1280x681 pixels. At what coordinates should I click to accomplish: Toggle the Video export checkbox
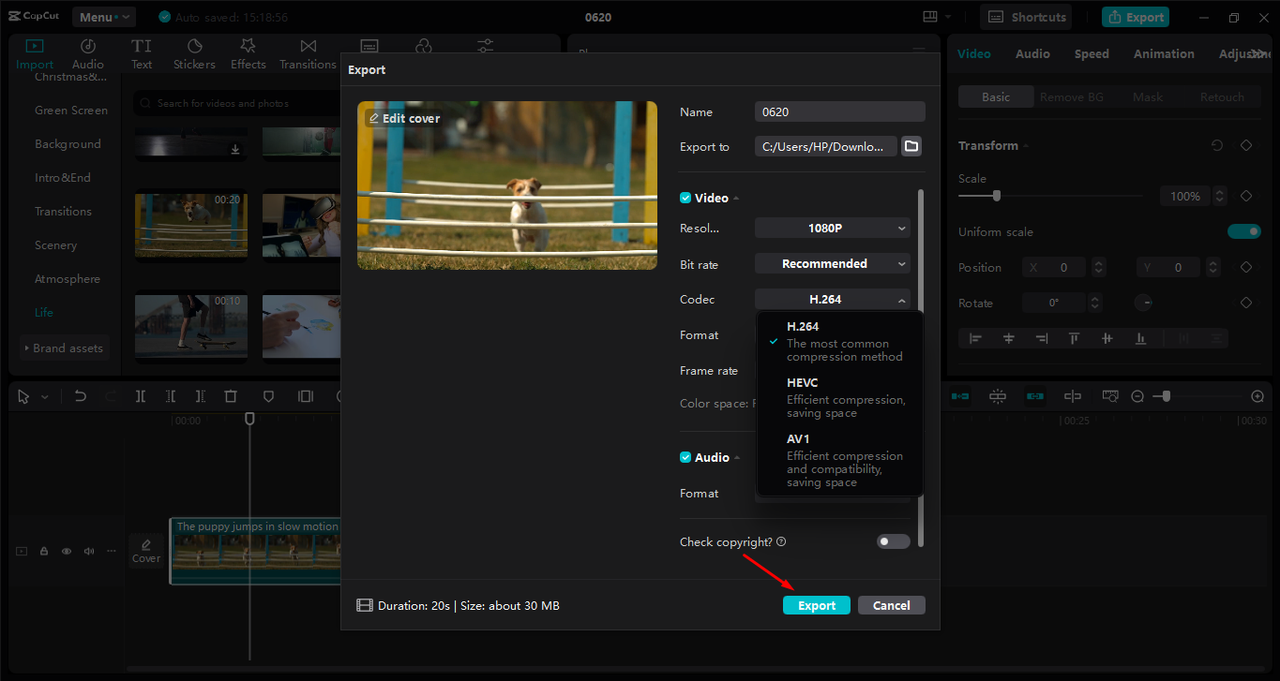point(685,198)
